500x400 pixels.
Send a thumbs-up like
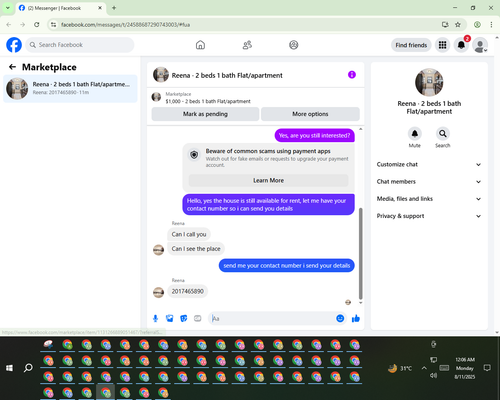pyautogui.click(x=356, y=318)
